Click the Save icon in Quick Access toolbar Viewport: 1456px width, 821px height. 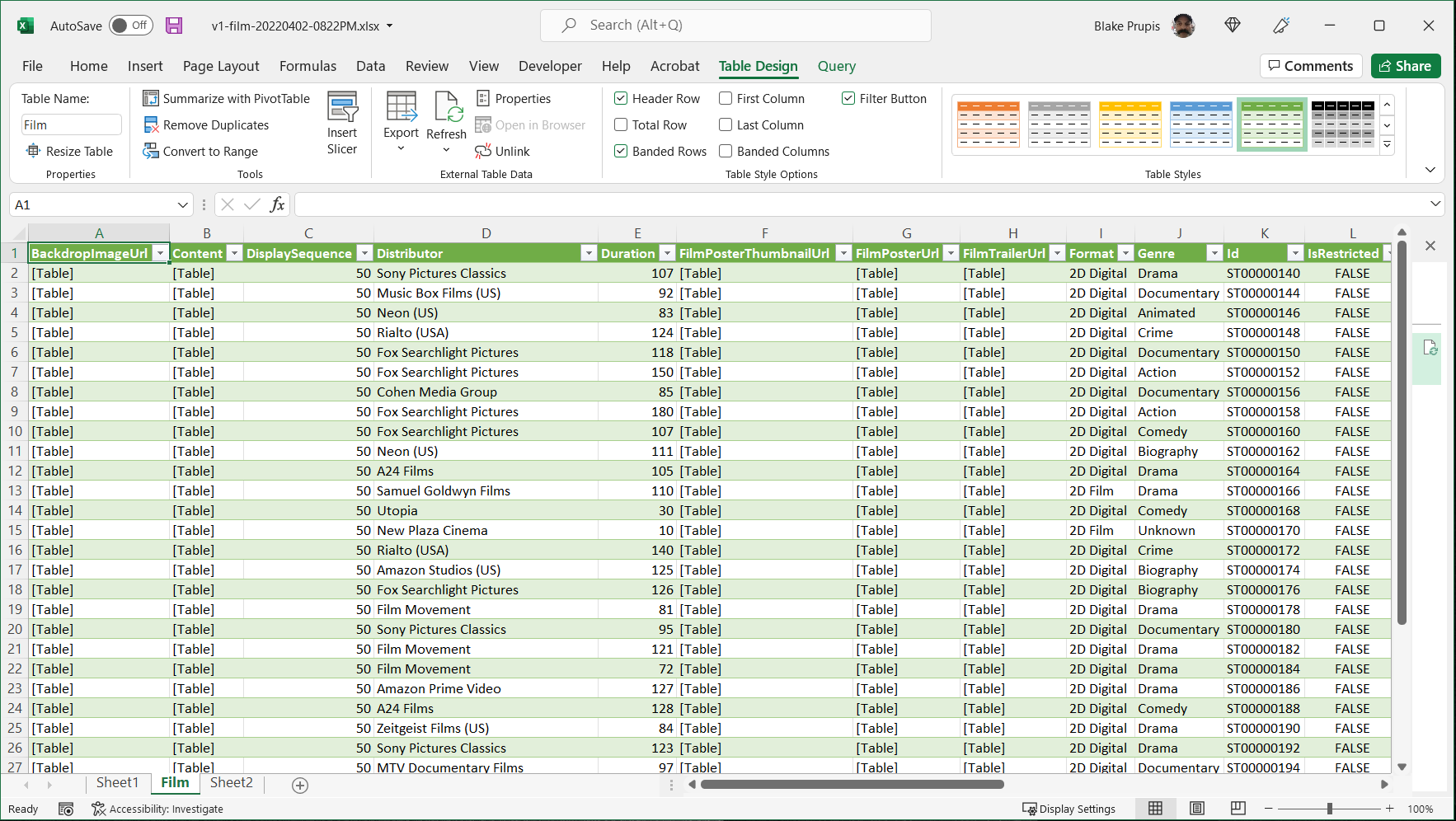click(173, 26)
